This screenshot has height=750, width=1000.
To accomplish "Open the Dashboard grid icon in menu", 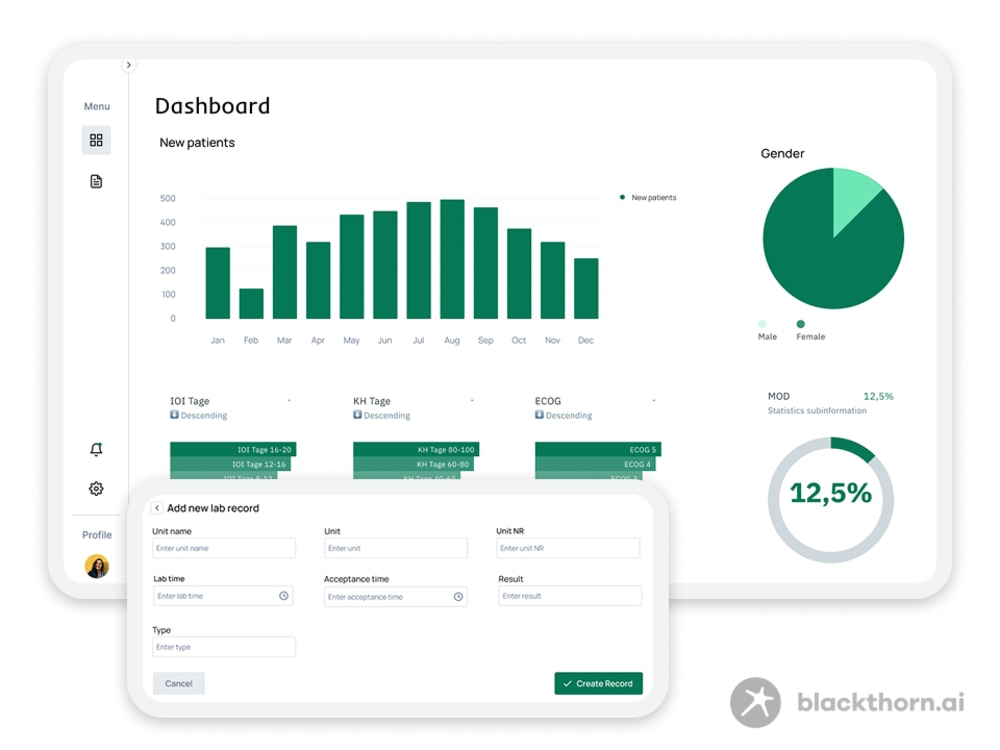I will pyautogui.click(x=96, y=140).
